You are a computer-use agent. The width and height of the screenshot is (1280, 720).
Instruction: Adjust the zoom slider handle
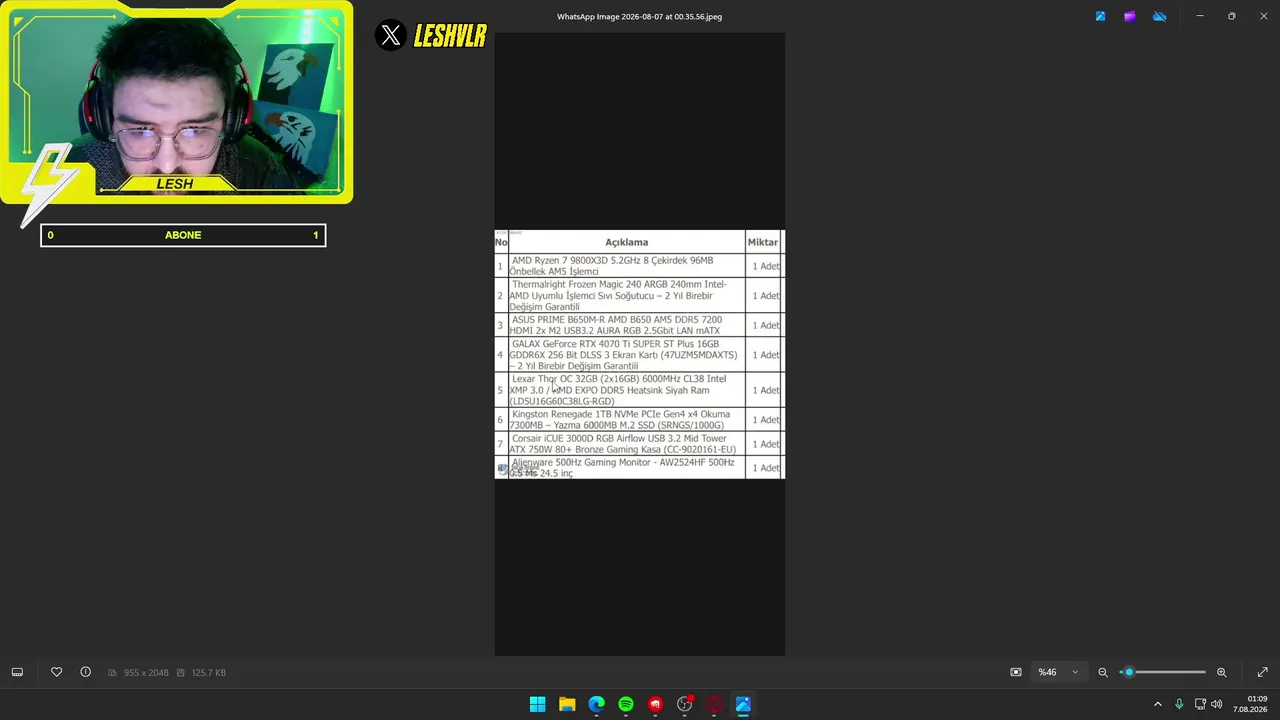tap(1129, 672)
